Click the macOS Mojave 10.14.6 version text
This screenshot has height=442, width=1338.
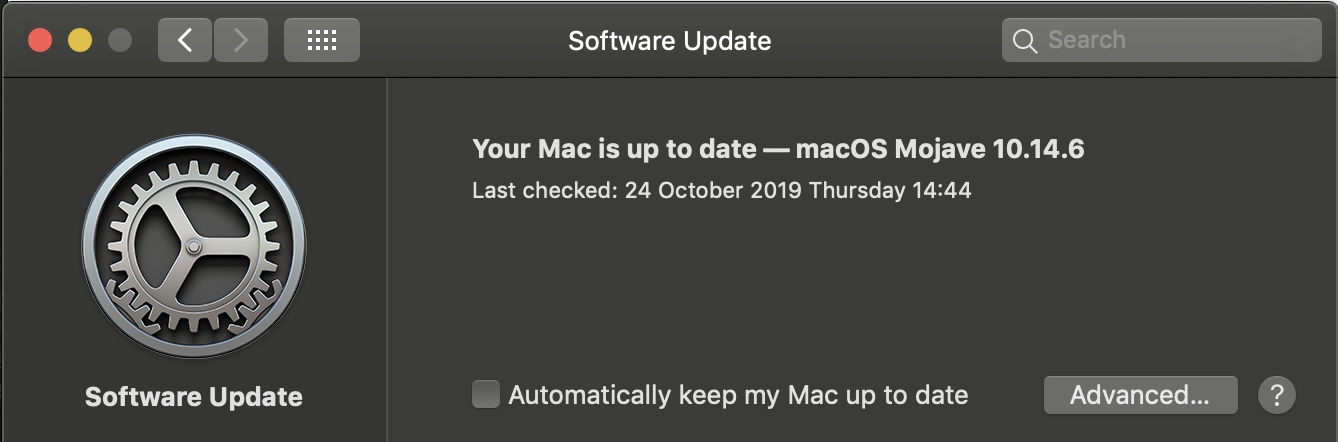coord(940,149)
